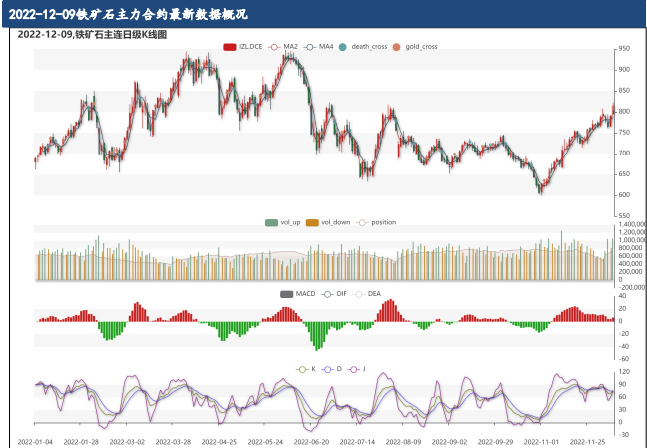Toggle the position series in volume legend
Viewport: 647px width, 448px height.
(x=363, y=221)
